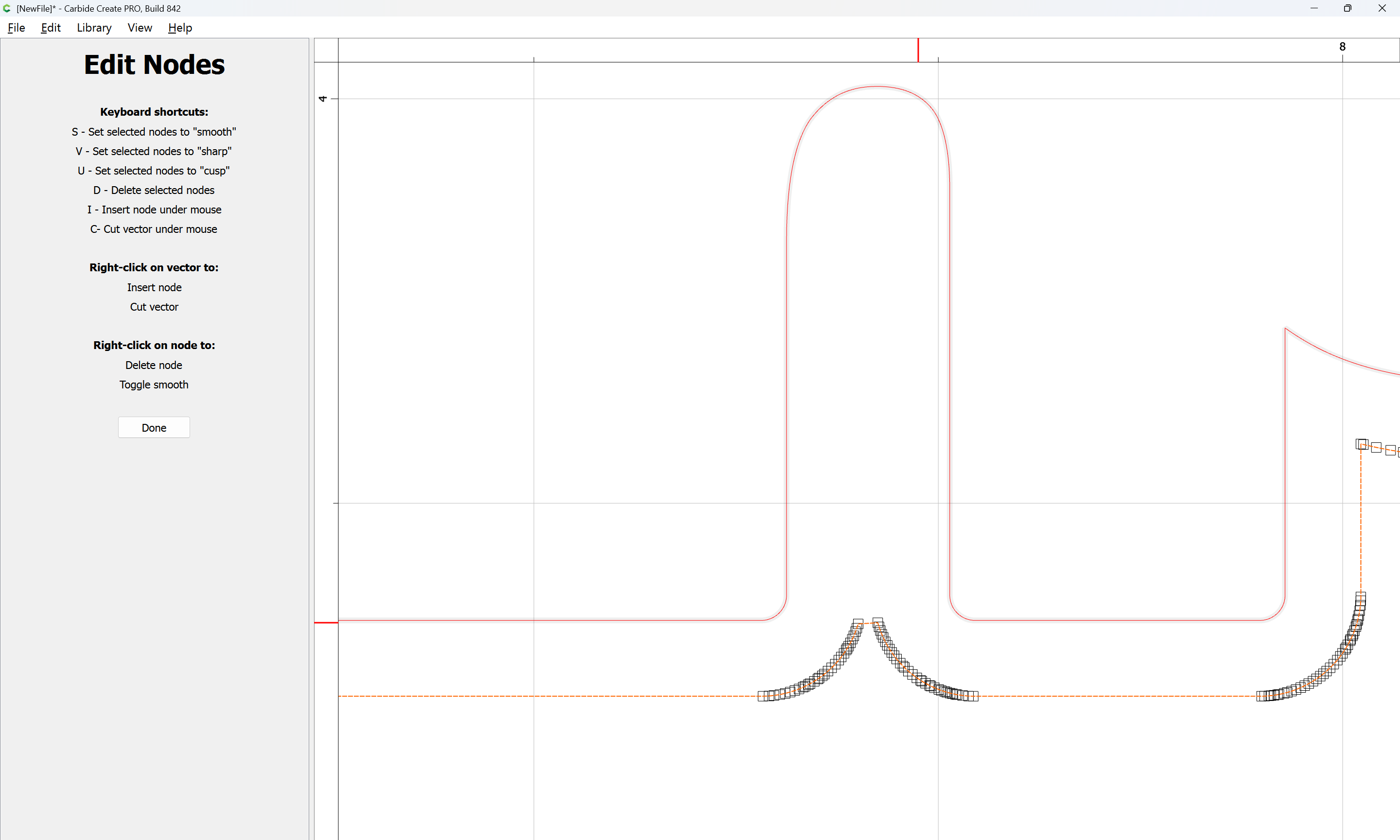Viewport: 1400px width, 840px height.
Task: Select the upper-right corner node above the dashed vertical line
Action: 1362,444
